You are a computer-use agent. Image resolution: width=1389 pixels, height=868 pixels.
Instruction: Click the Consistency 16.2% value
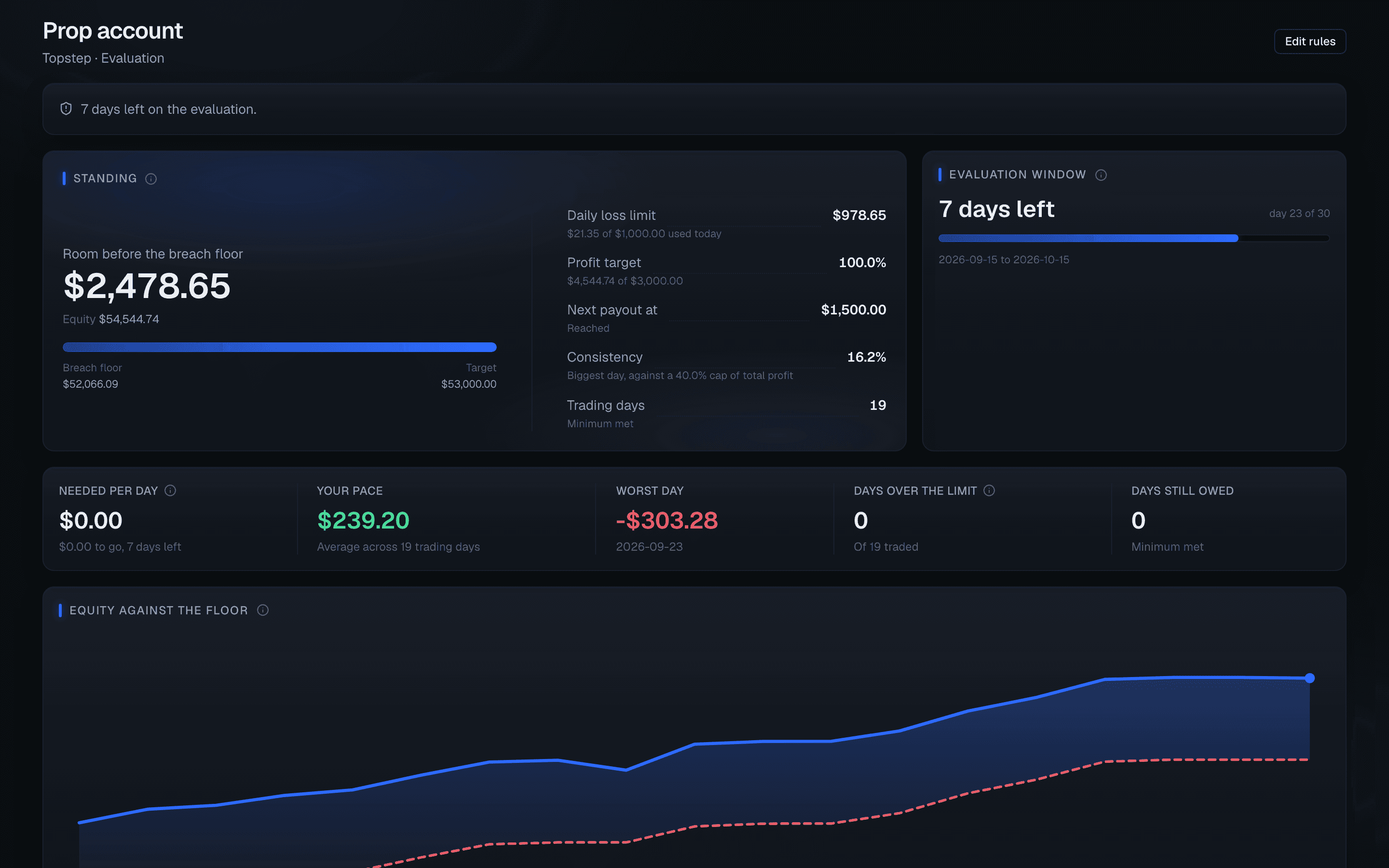tap(866, 357)
